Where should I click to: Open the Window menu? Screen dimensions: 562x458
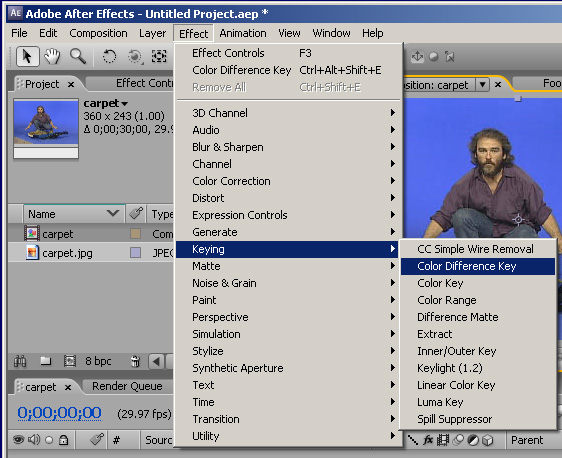(x=331, y=33)
